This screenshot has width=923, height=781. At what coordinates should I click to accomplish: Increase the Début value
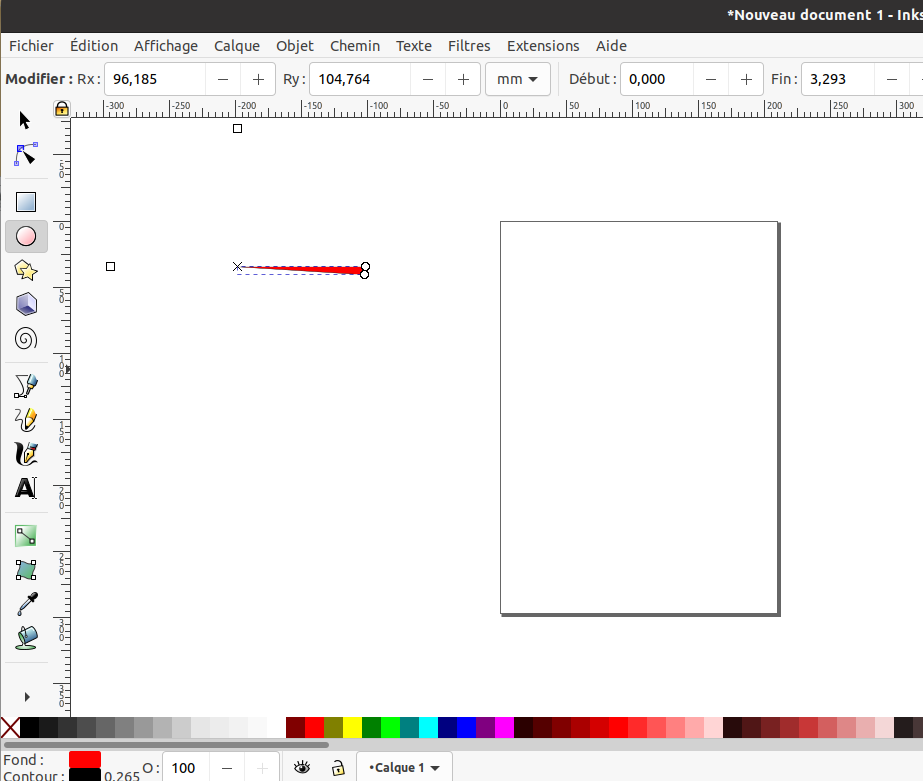pos(746,79)
